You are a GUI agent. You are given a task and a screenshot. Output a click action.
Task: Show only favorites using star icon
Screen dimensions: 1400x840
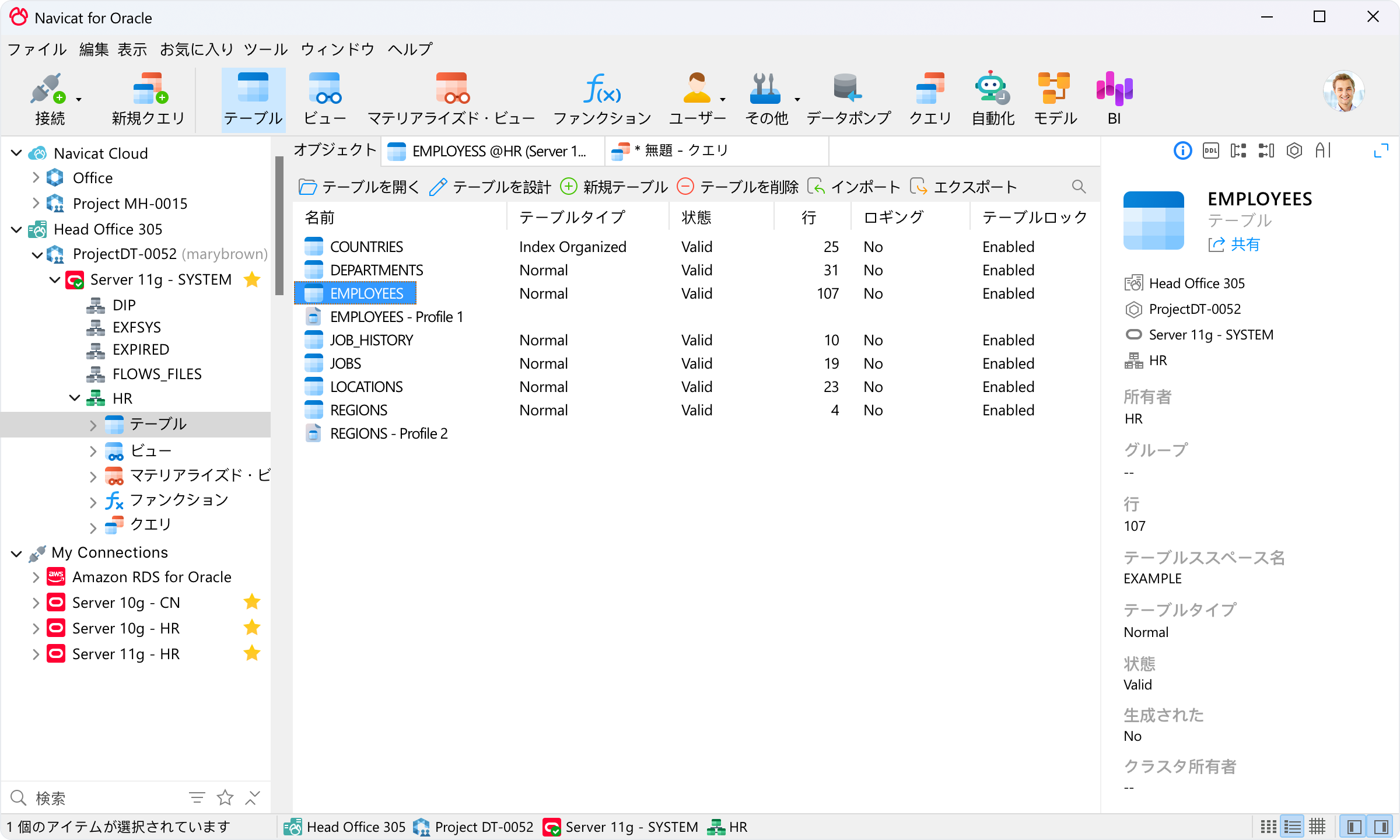pos(225,797)
